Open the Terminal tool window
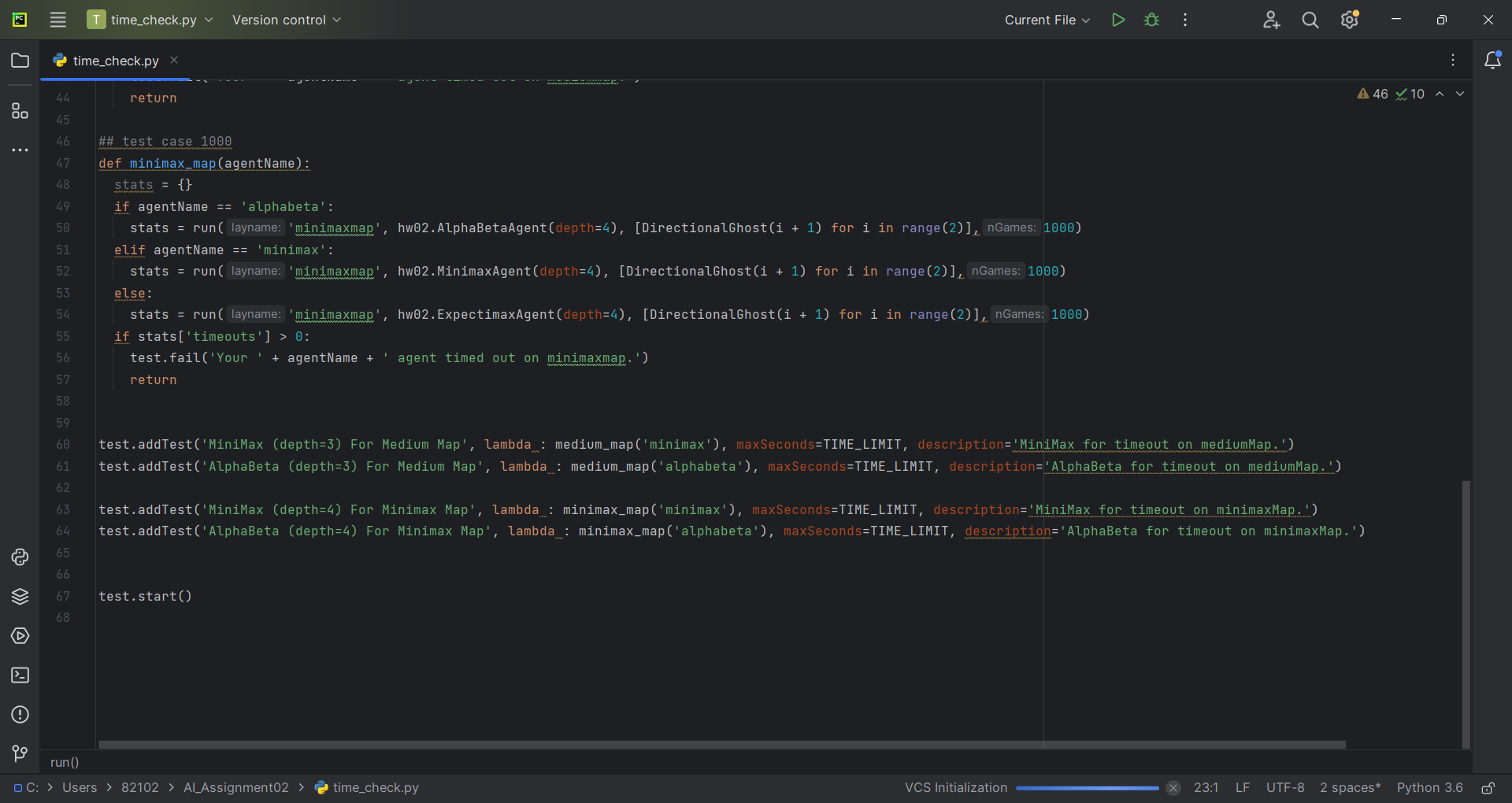 point(20,675)
